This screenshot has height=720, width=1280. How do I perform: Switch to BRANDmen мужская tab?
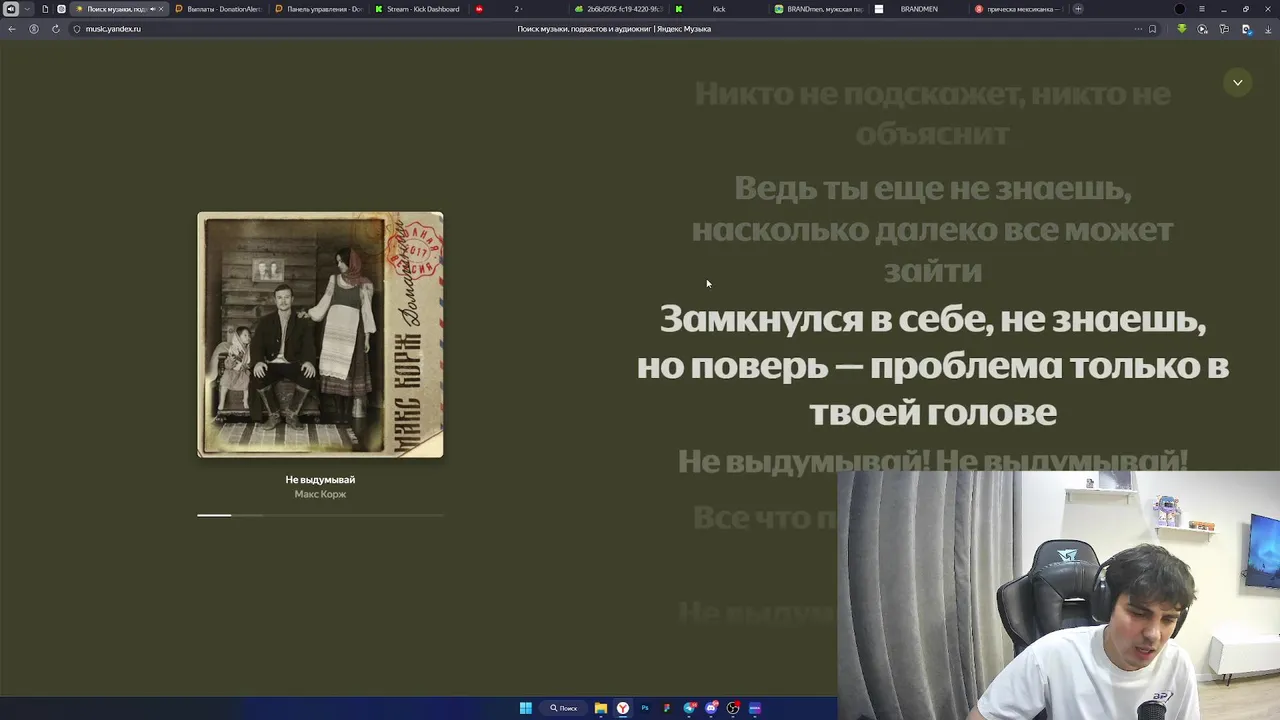pyautogui.click(x=819, y=9)
